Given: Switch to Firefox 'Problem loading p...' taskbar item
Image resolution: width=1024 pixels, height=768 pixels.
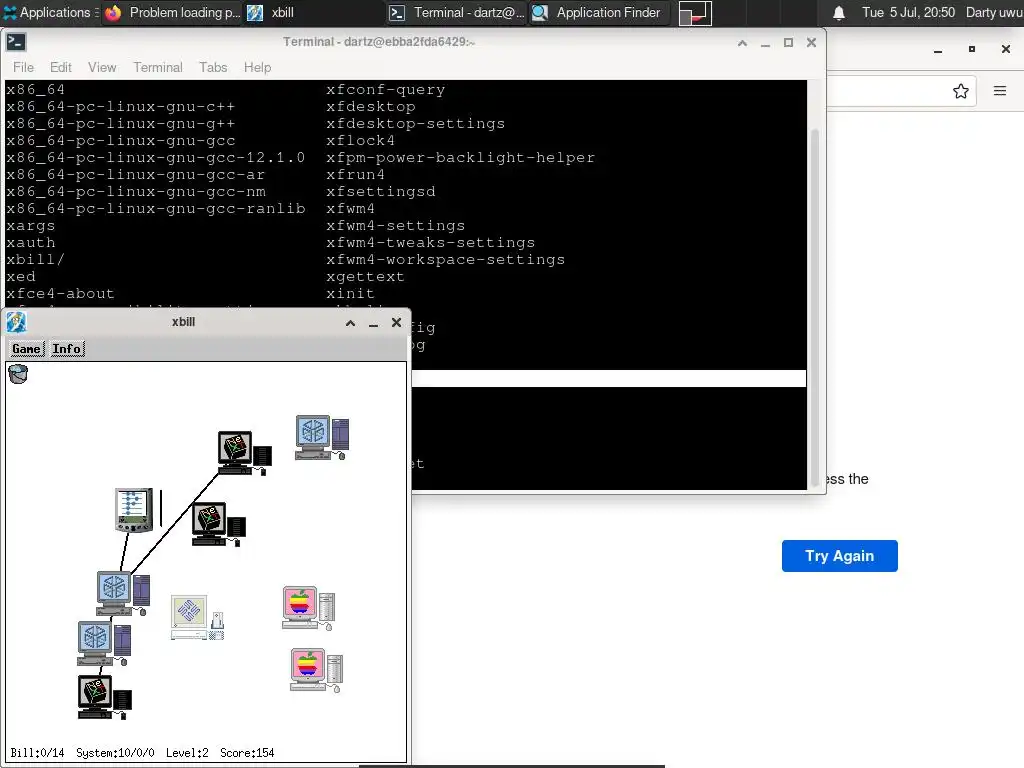Looking at the screenshot, I should tap(173, 12).
